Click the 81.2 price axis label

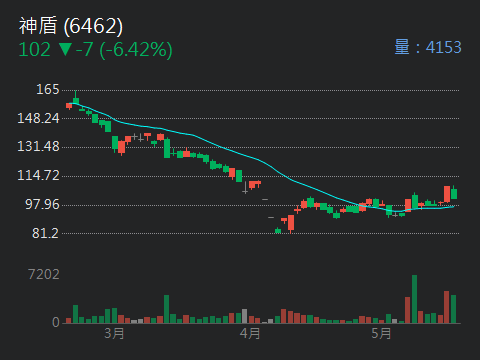[45, 233]
